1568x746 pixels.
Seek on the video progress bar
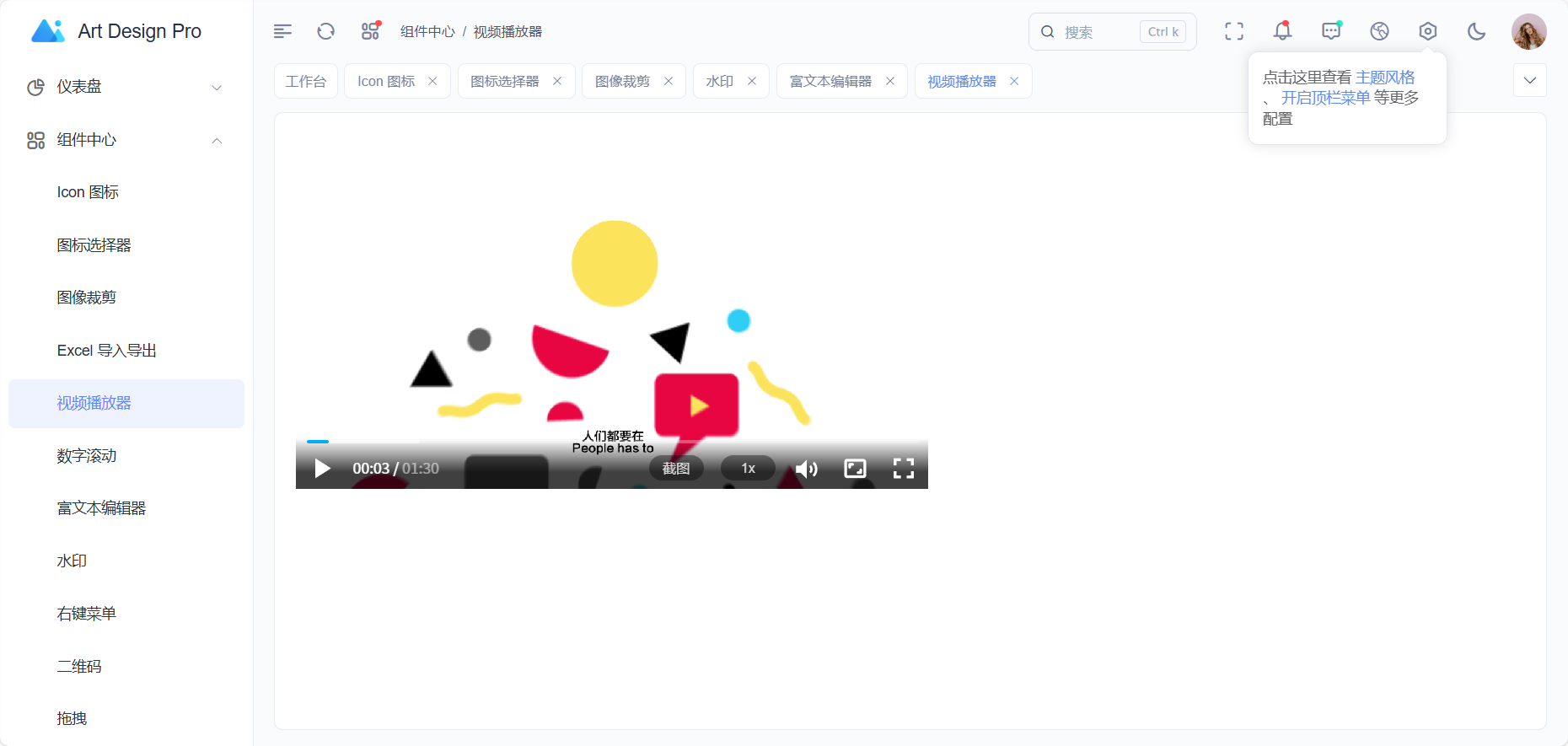612,442
